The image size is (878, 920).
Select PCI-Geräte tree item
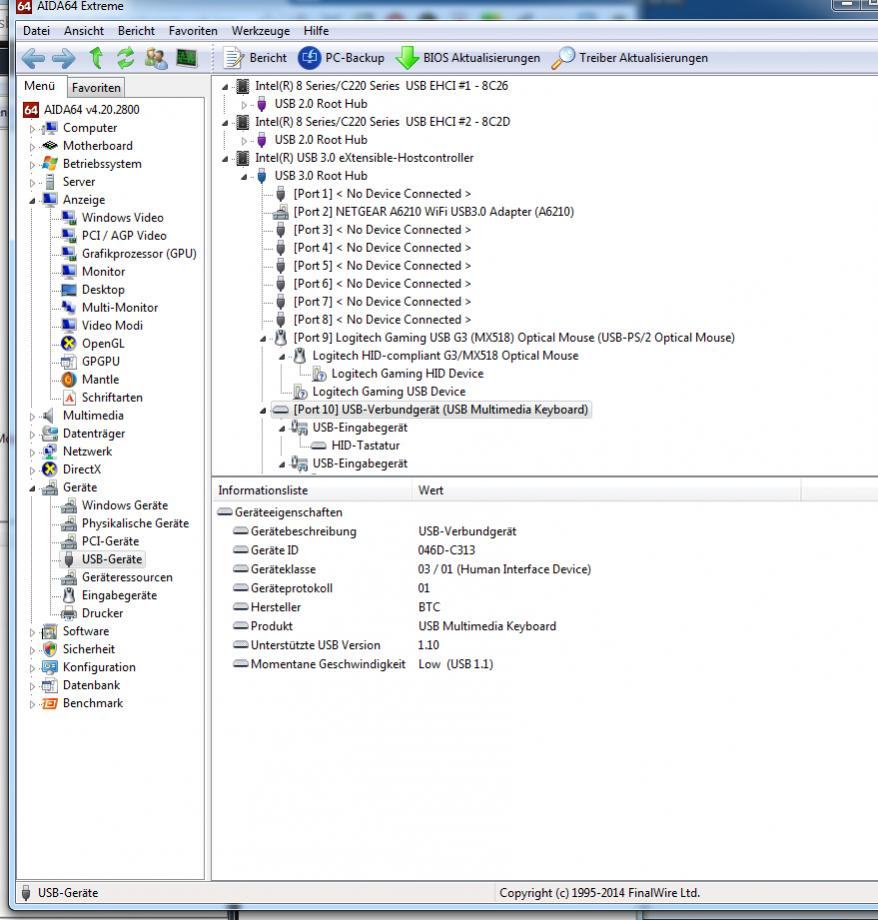point(110,542)
